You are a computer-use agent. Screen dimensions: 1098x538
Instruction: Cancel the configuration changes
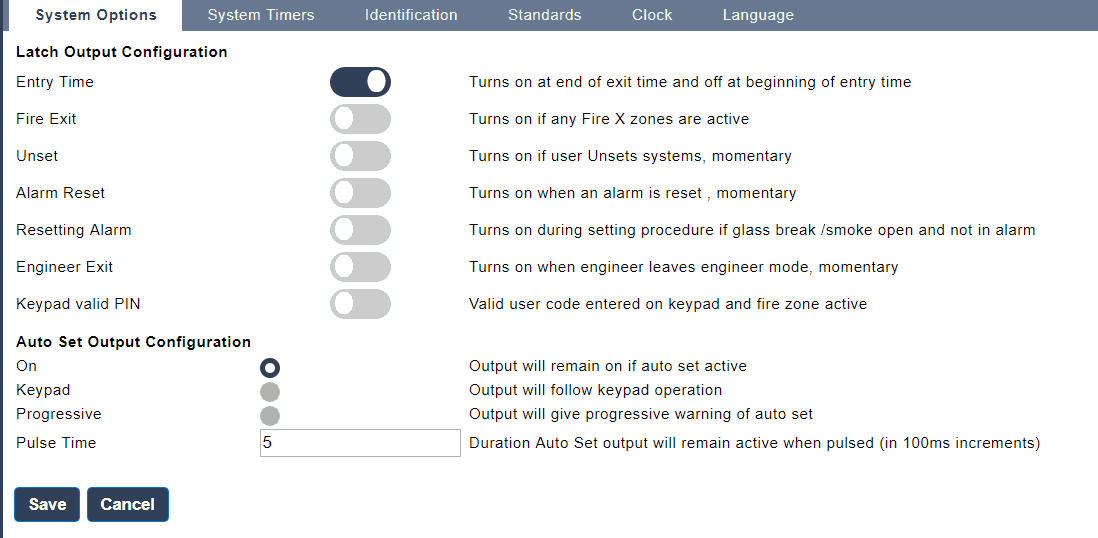128,505
